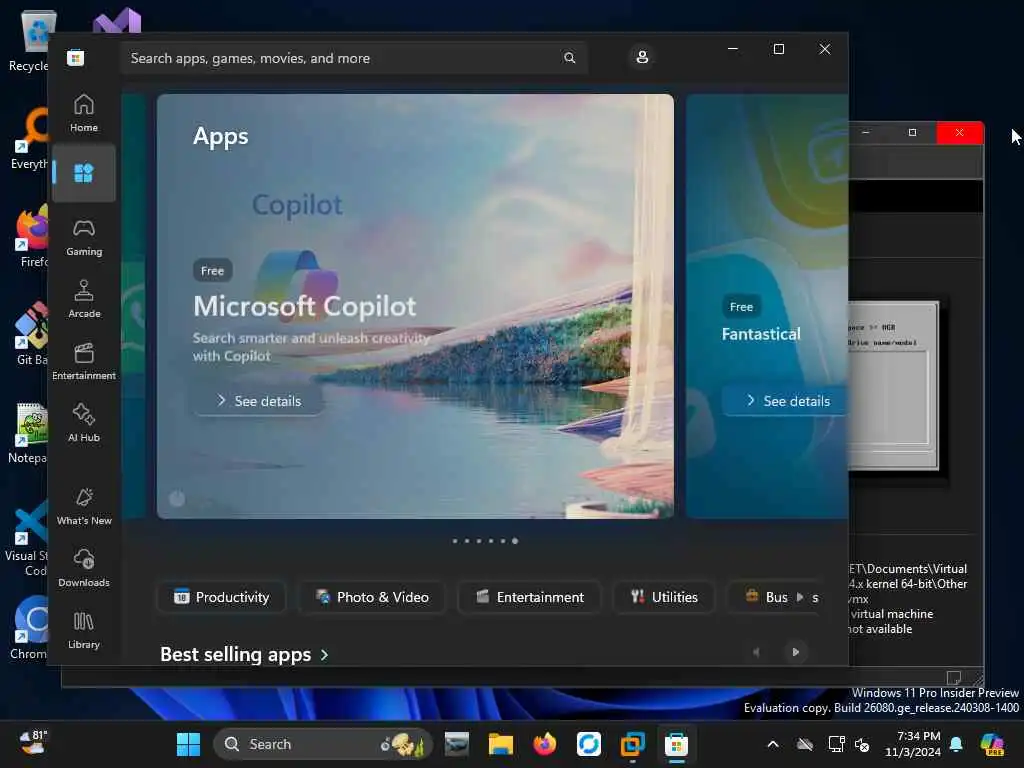Image resolution: width=1024 pixels, height=768 pixels.
Task: Open the notification bell
Action: [x=956, y=744]
